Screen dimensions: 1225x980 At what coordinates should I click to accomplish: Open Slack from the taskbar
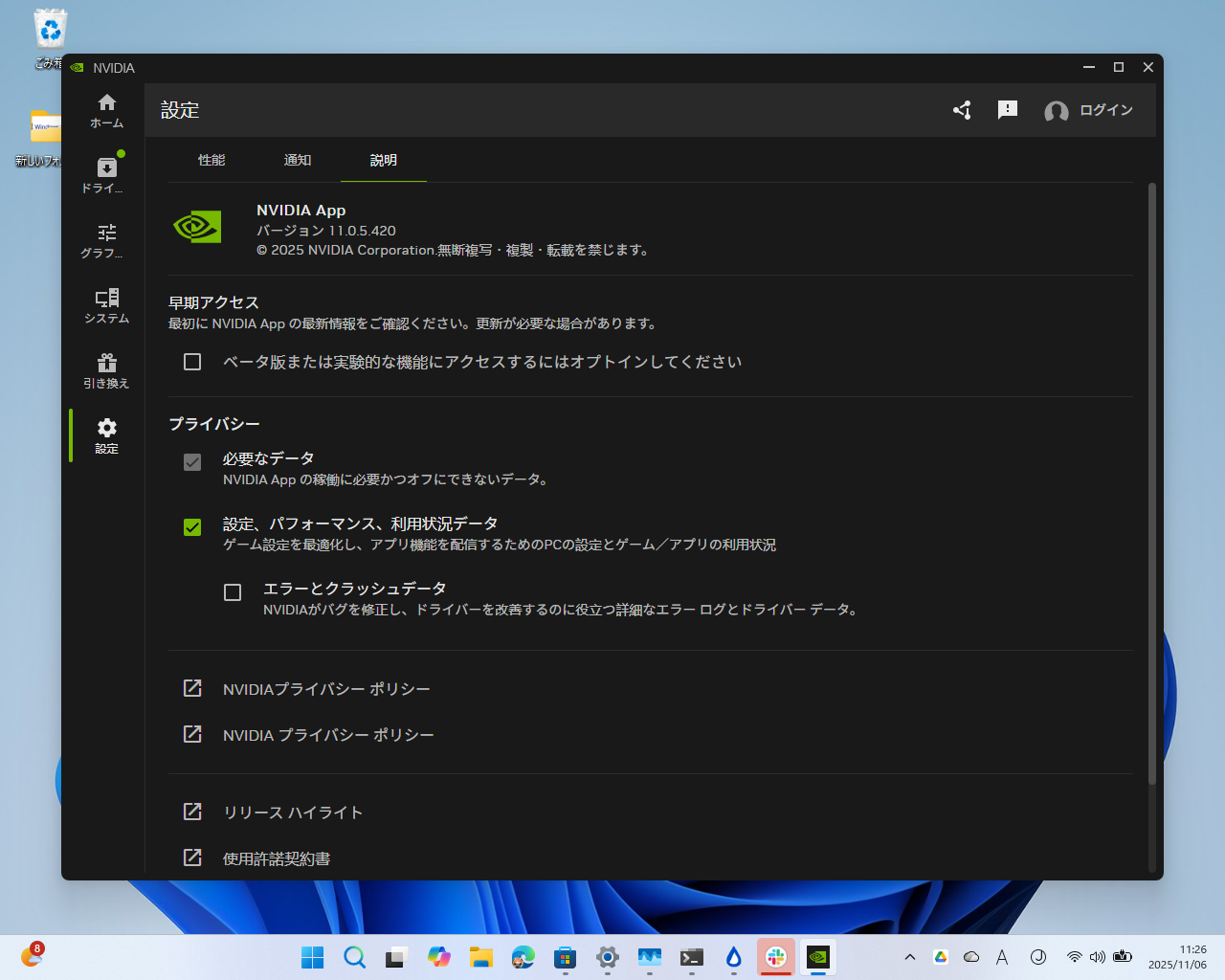coord(775,956)
